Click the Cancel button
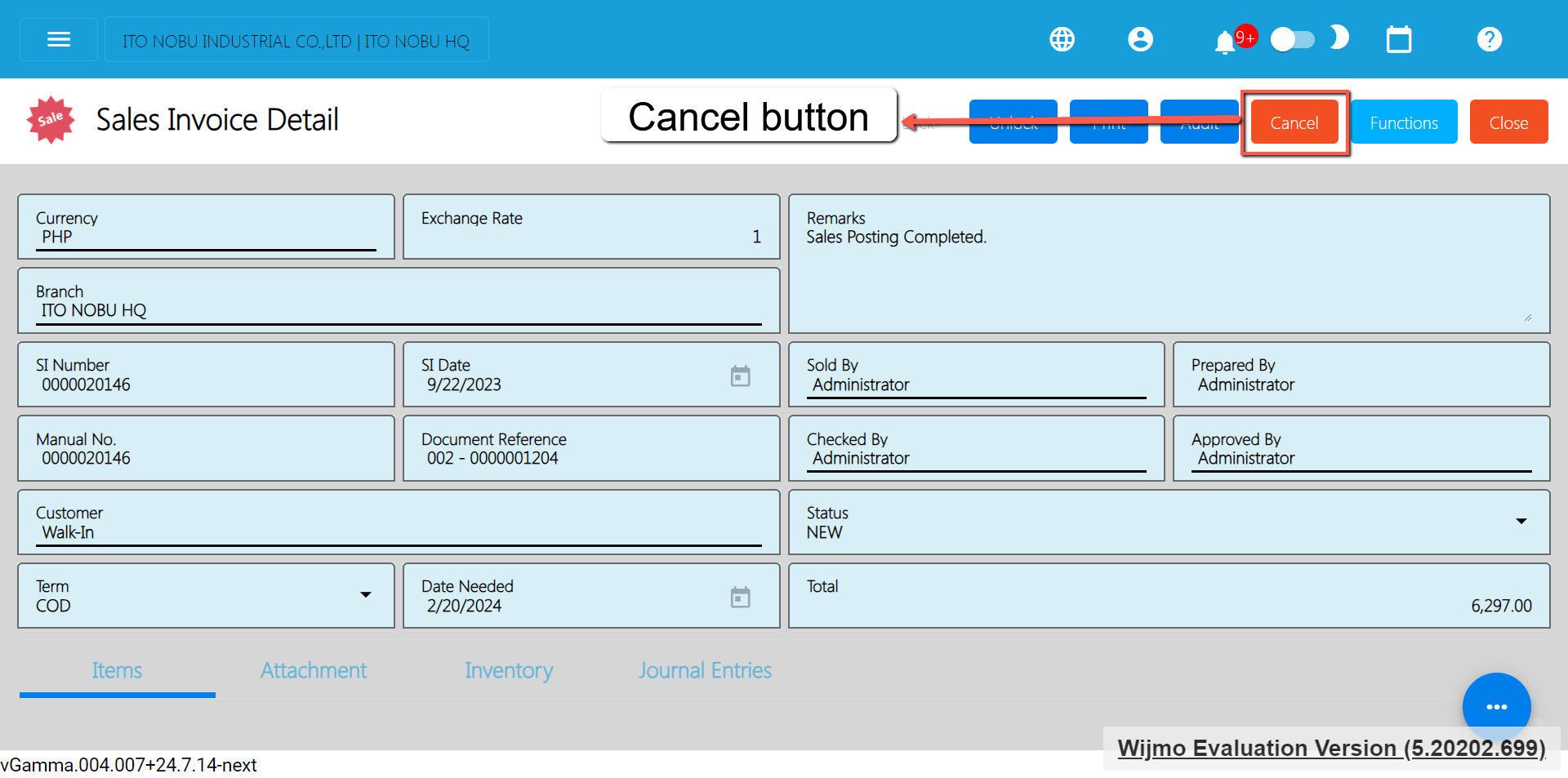This screenshot has width=1568, height=778. coord(1294,122)
